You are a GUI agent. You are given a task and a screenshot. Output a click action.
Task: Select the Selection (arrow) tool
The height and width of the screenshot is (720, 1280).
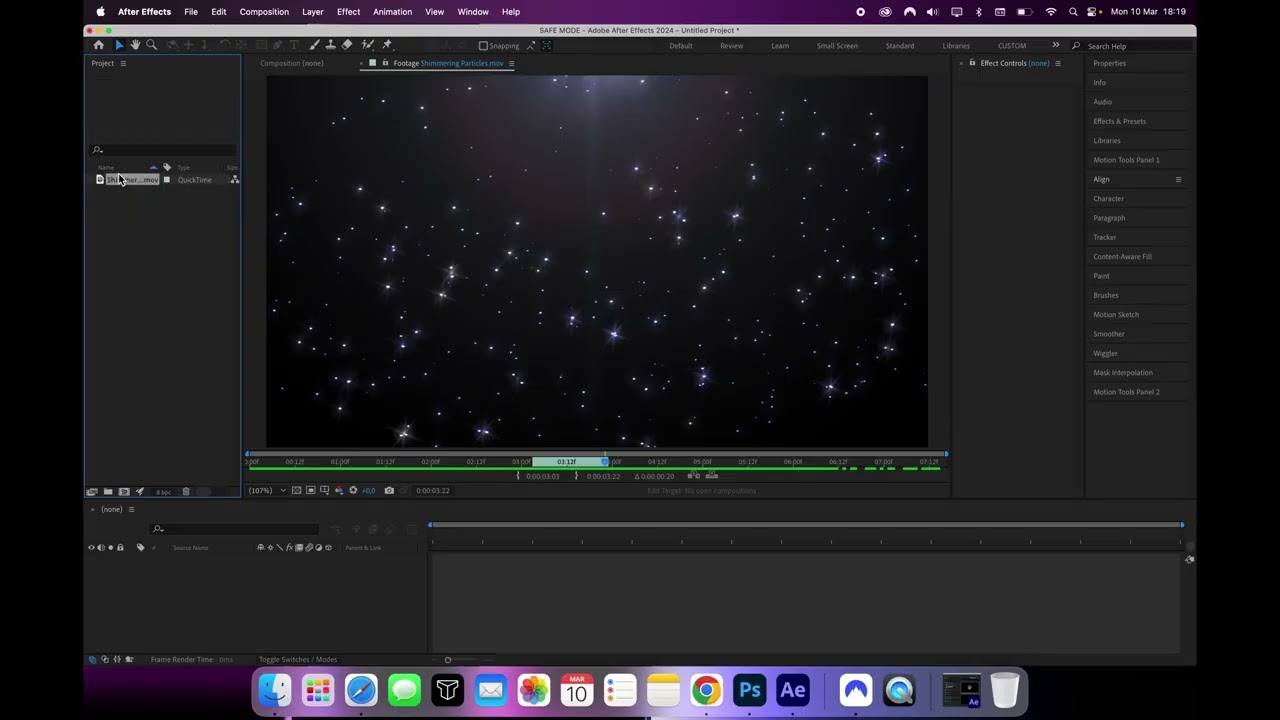click(118, 45)
